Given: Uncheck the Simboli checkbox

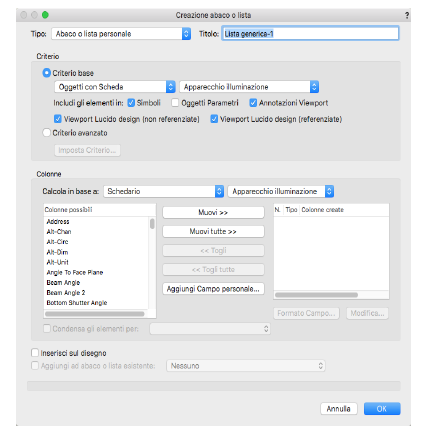Looking at the screenshot, I should (x=131, y=103).
